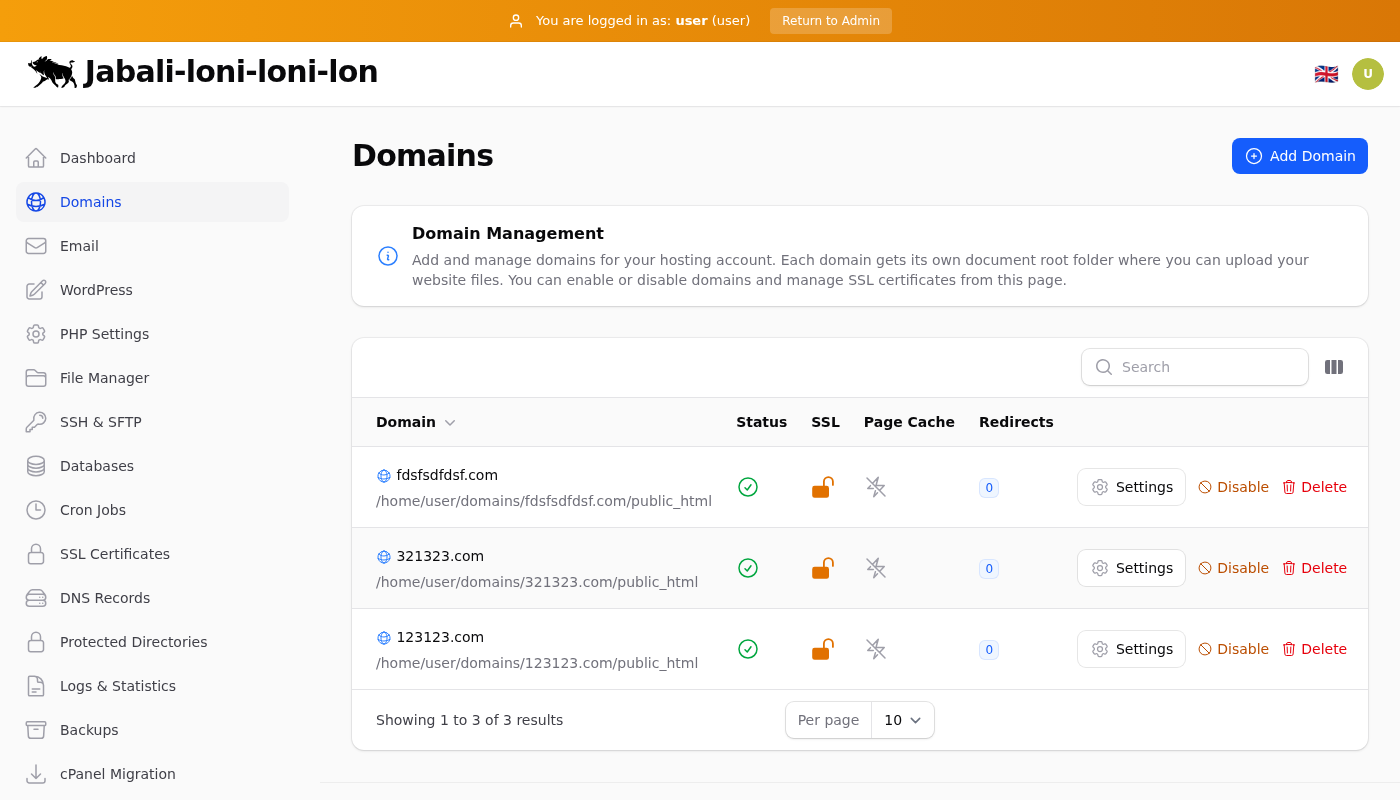
Task: Click the Add Domain button
Action: [1299, 156]
